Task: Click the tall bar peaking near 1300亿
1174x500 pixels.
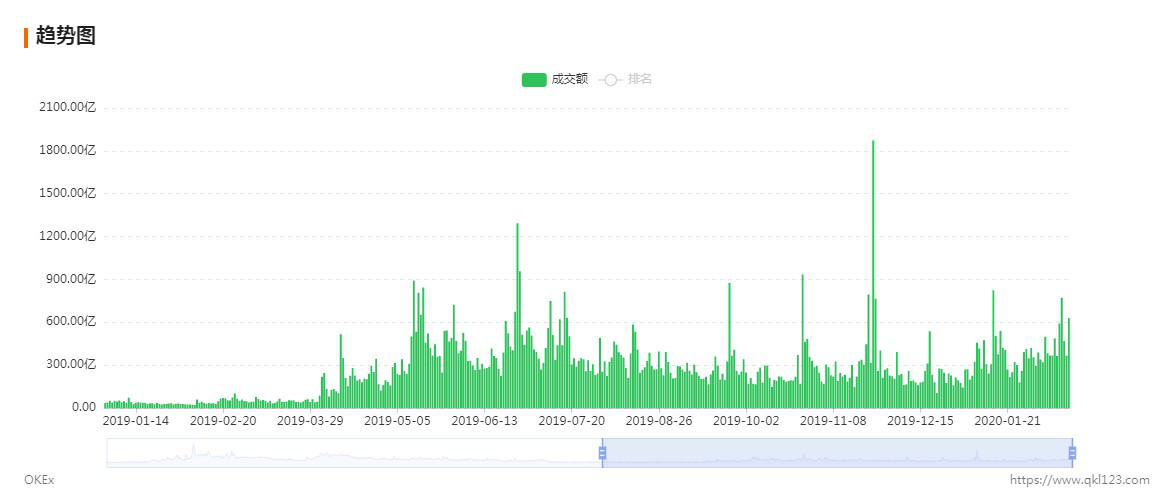Action: pos(517,315)
